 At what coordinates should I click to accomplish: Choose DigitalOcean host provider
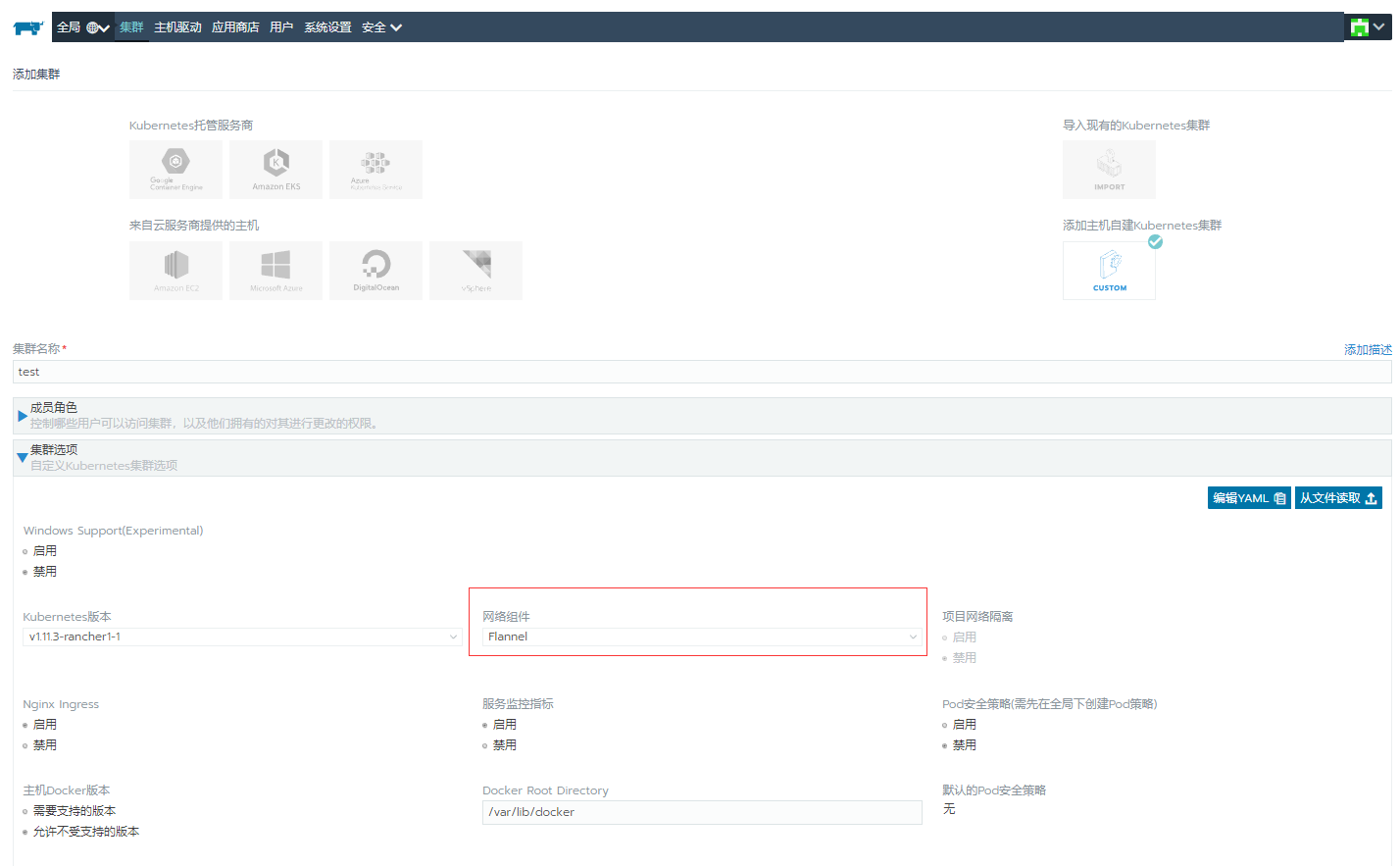click(x=376, y=271)
